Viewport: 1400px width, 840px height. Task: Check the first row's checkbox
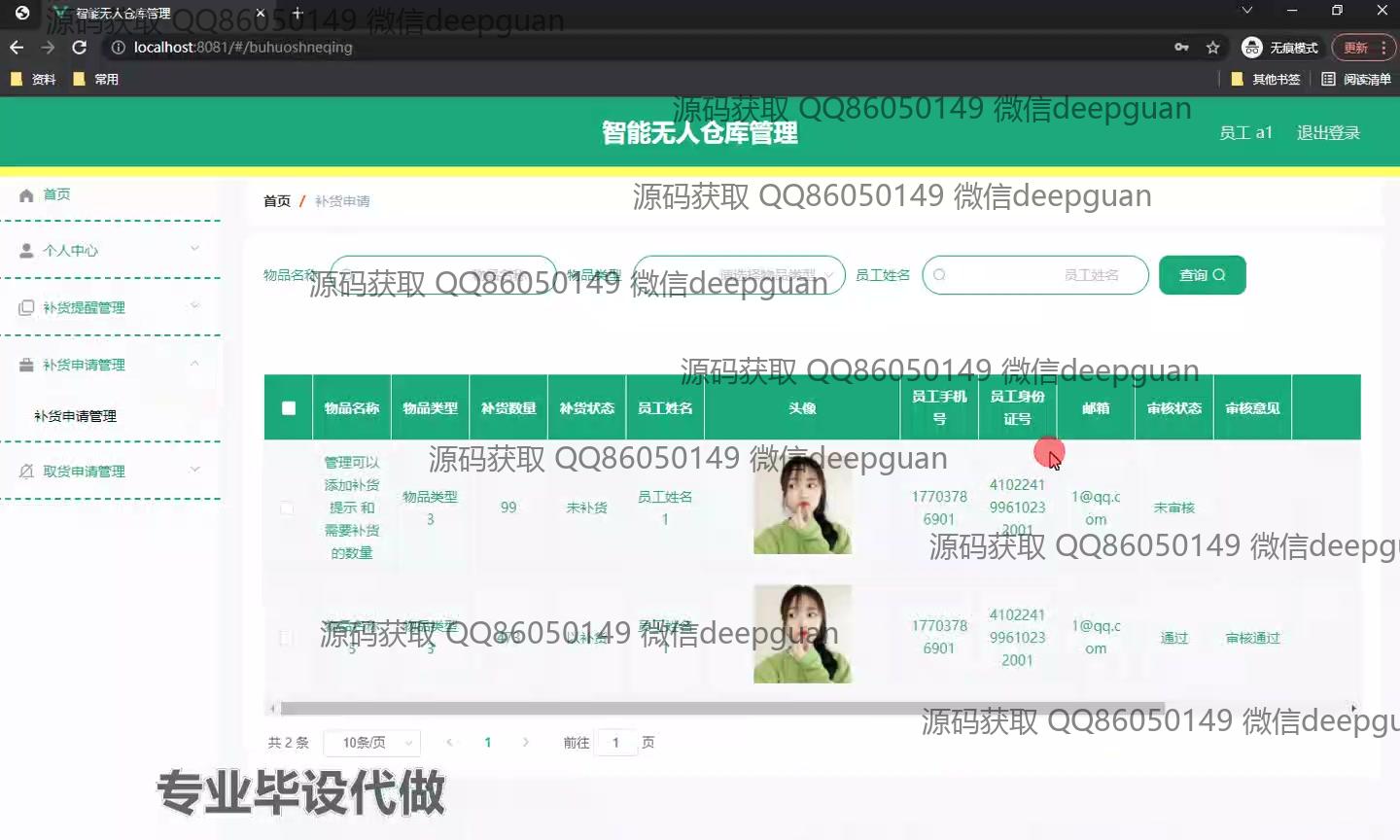pyautogui.click(x=287, y=507)
